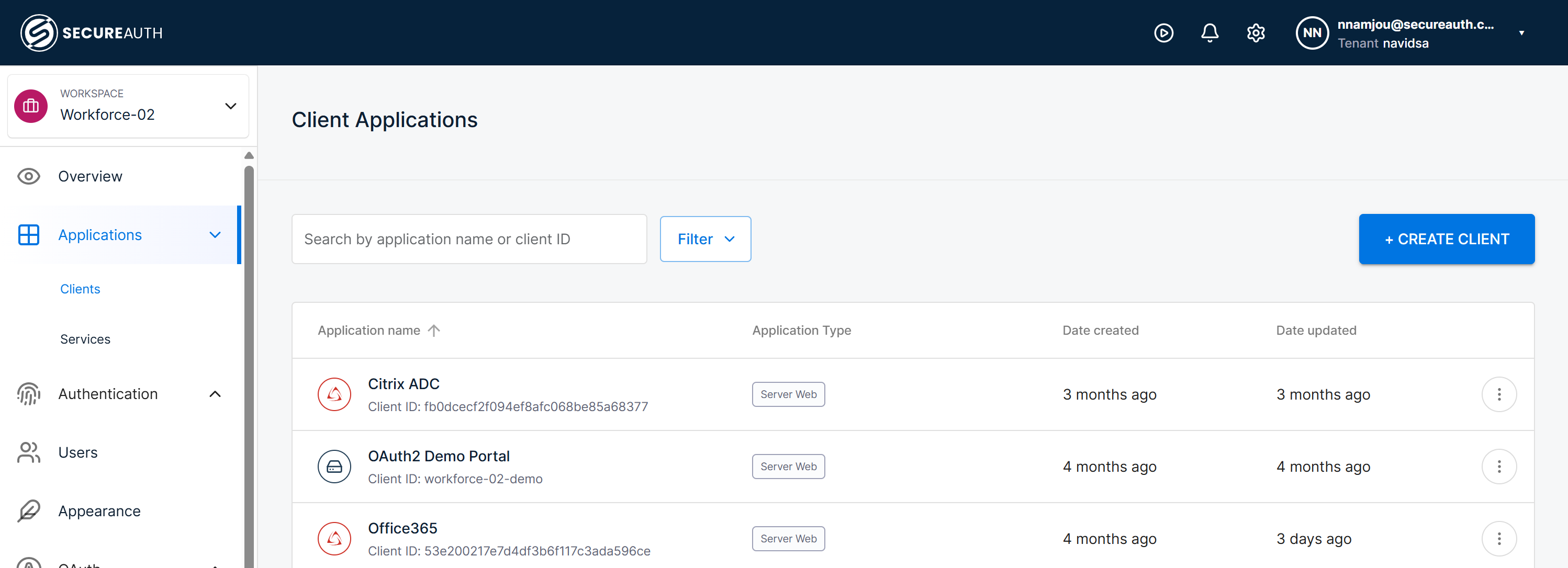
Task: Open Services submenu item
Action: (85, 339)
